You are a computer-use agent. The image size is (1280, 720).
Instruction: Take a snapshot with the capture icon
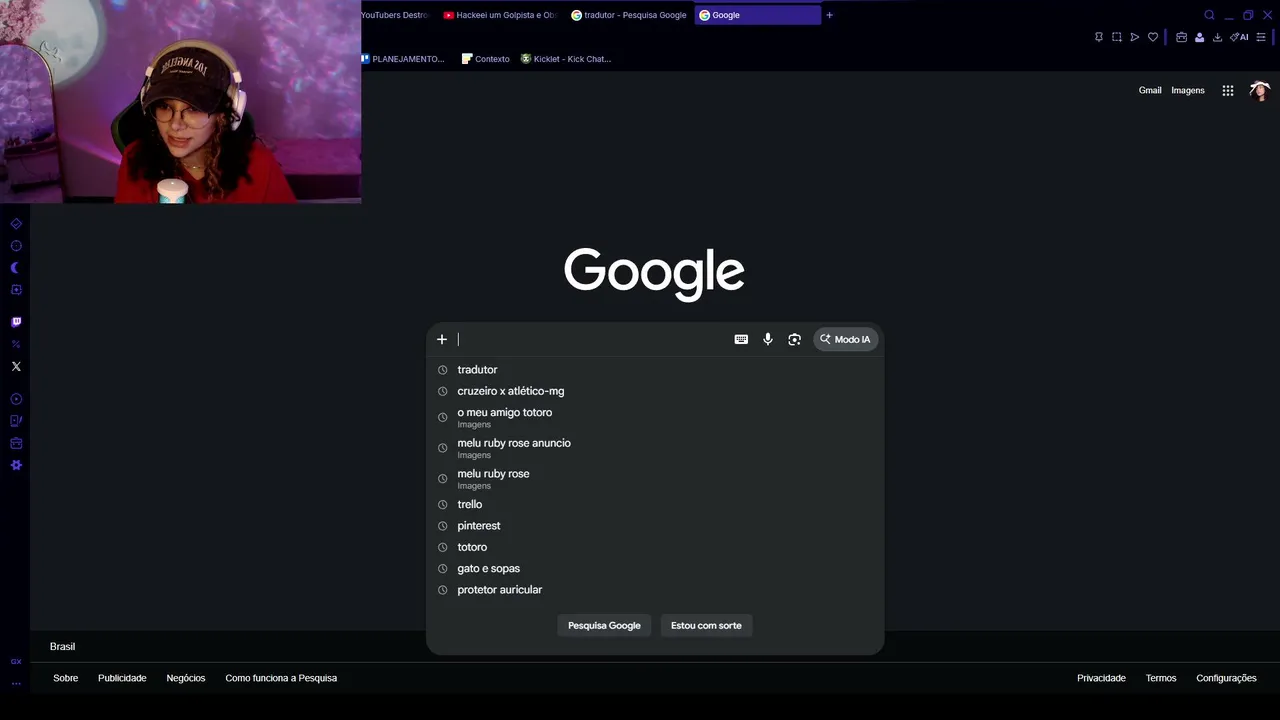coord(1117,37)
